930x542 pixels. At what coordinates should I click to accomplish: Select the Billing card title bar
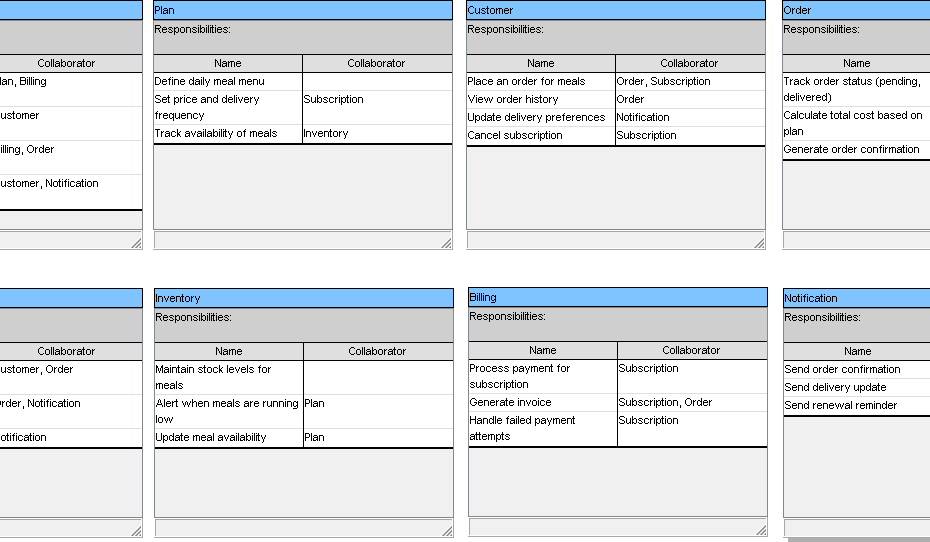click(x=617, y=297)
